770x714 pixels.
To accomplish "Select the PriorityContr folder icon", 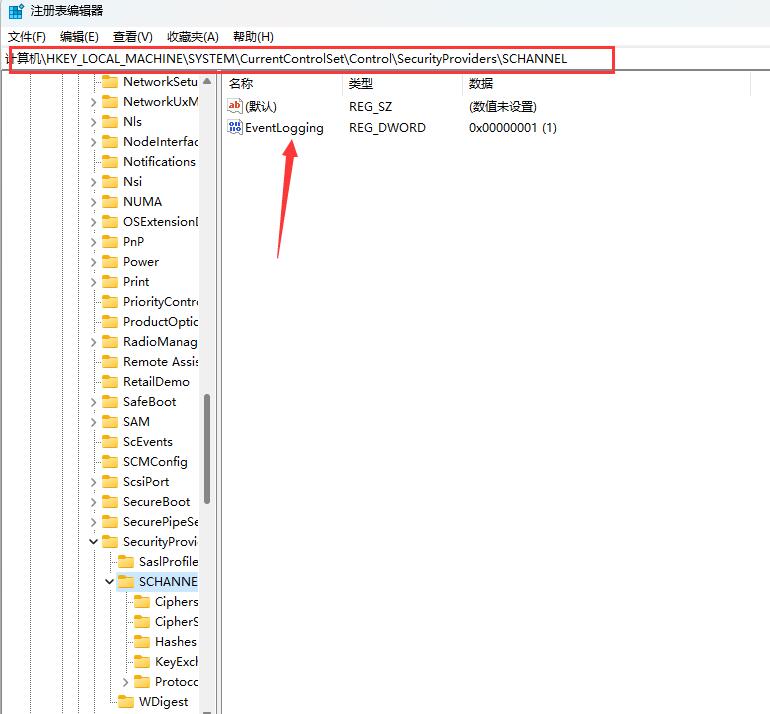I will [110, 302].
